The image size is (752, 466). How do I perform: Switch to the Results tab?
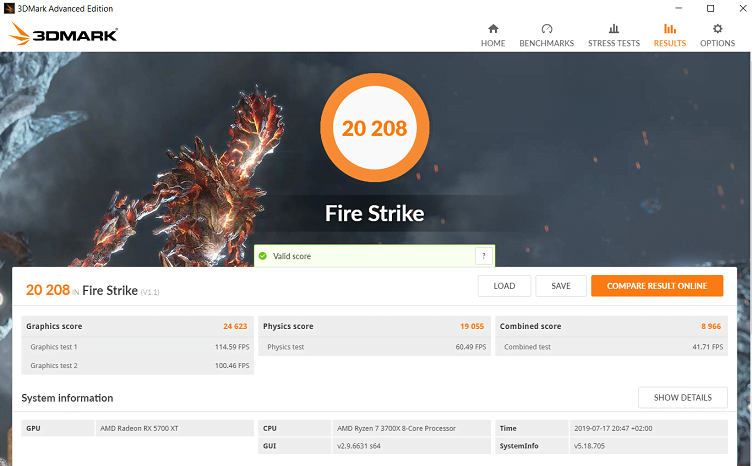[669, 35]
